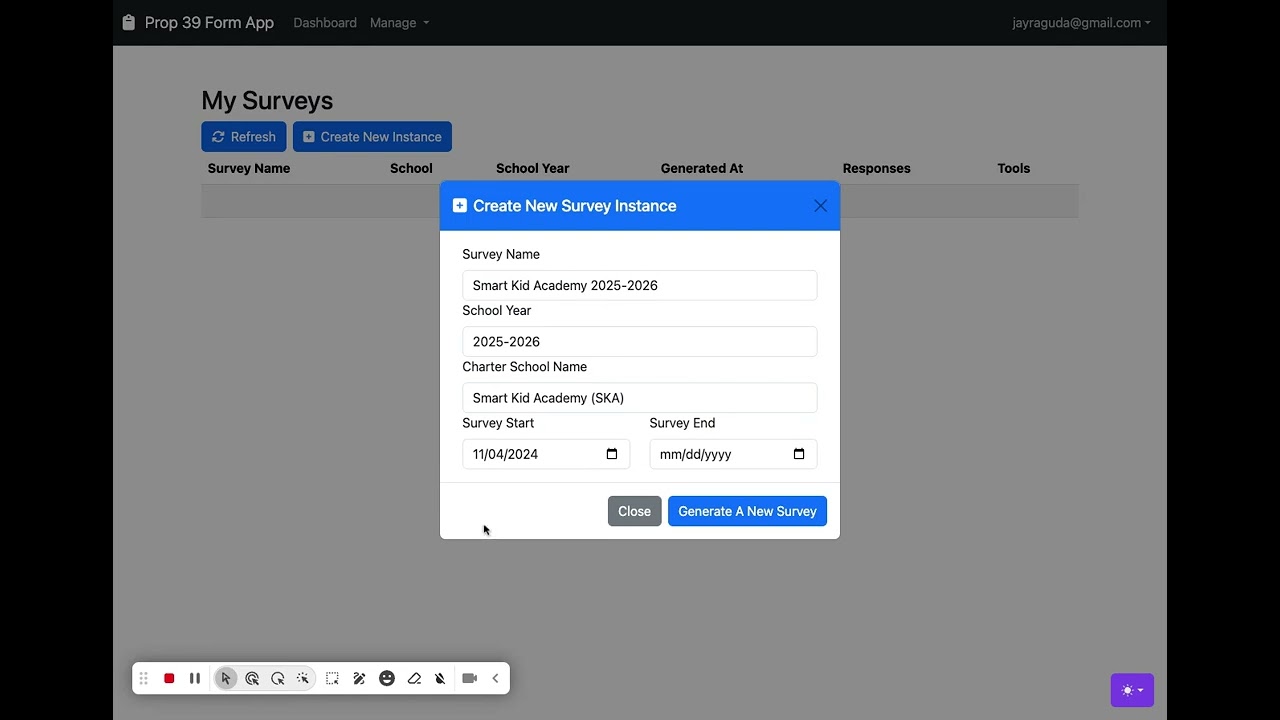Image resolution: width=1280 pixels, height=720 pixels.
Task: Open the Survey End calendar picker
Action: coord(799,454)
